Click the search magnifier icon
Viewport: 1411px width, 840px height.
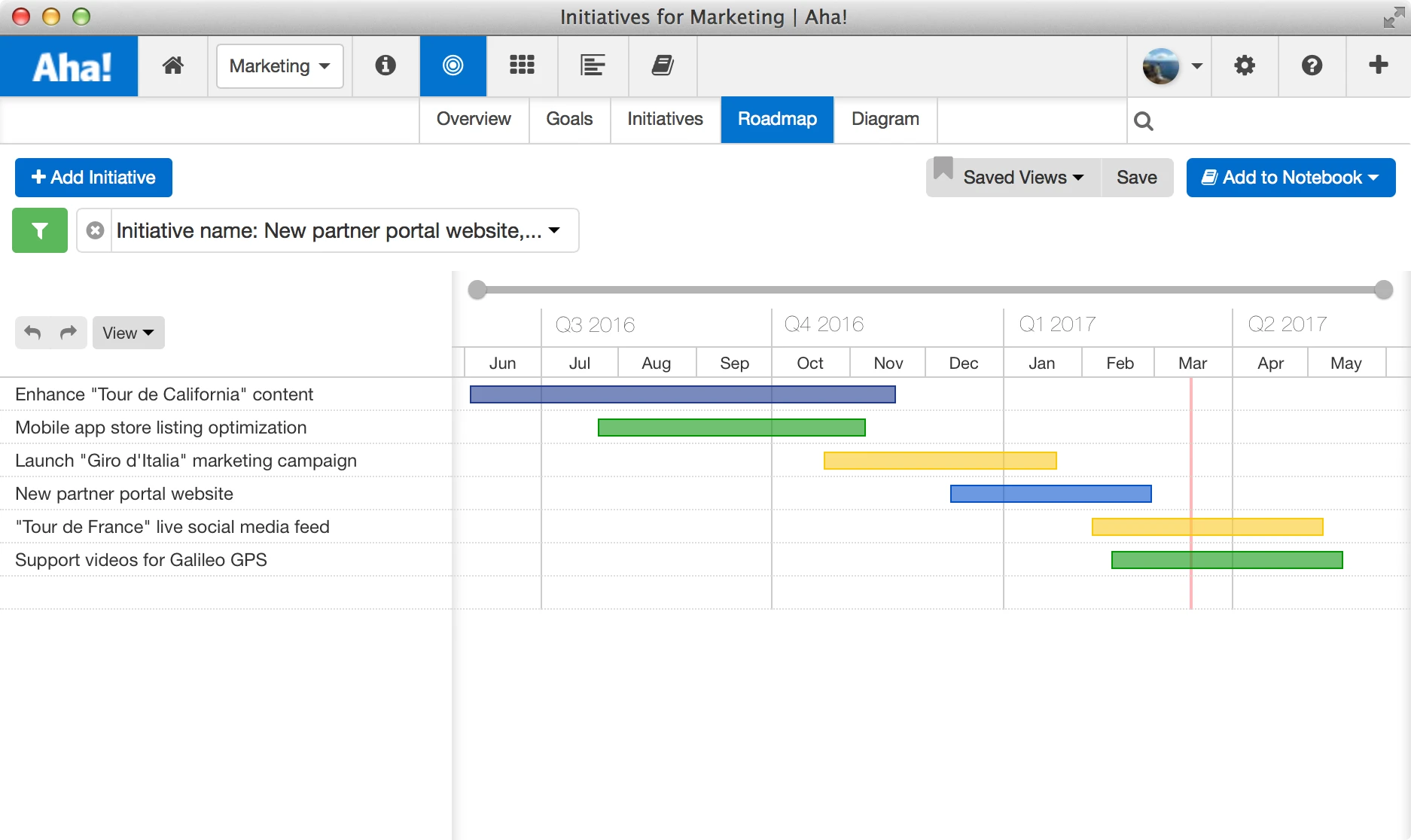click(x=1143, y=120)
